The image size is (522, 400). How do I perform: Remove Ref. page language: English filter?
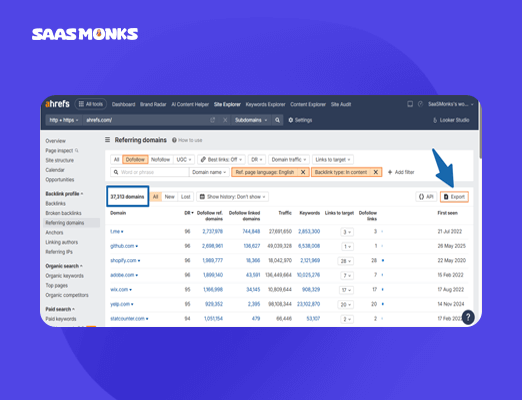click(x=303, y=172)
